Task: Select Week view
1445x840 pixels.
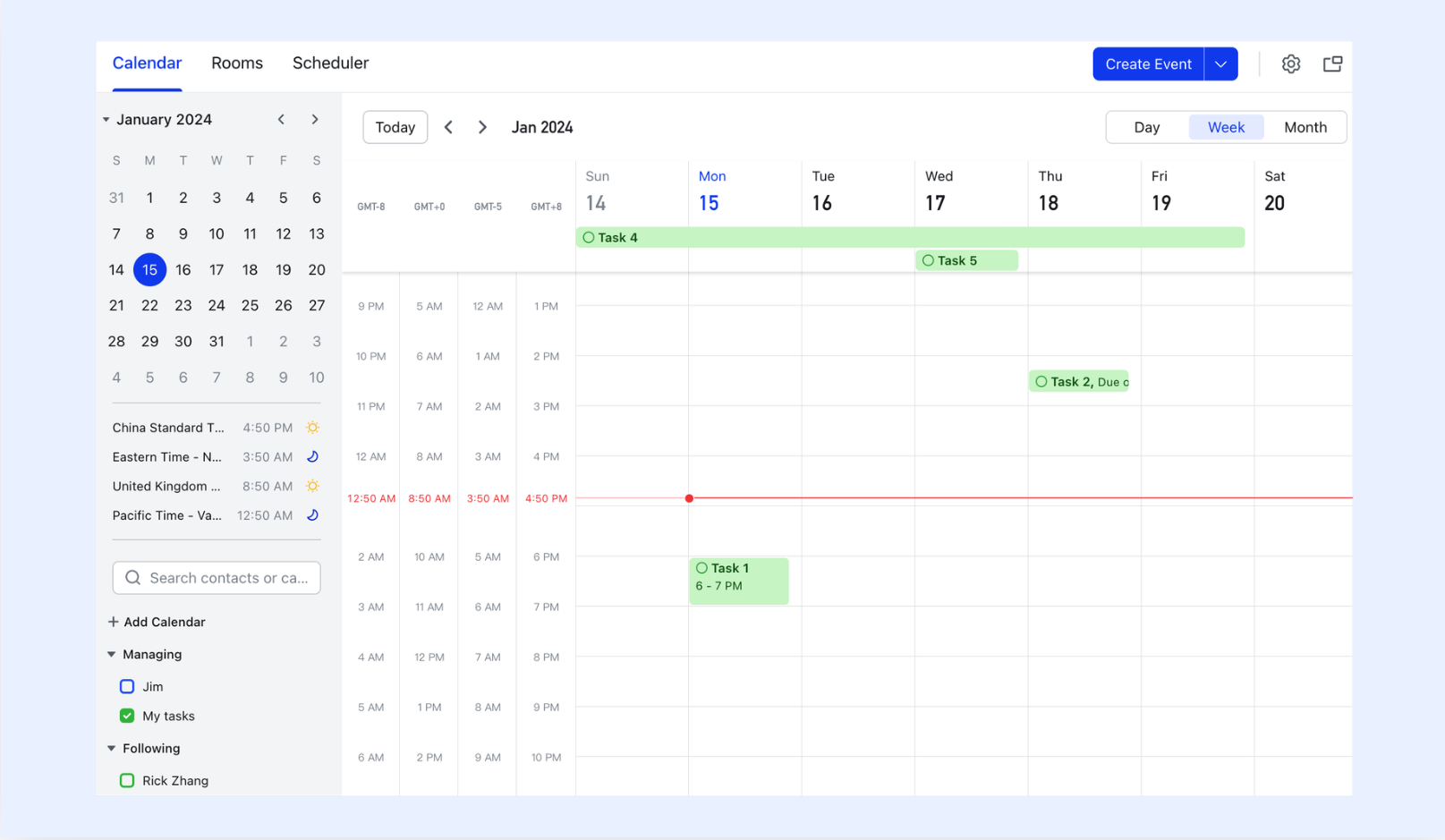Action: tap(1226, 127)
